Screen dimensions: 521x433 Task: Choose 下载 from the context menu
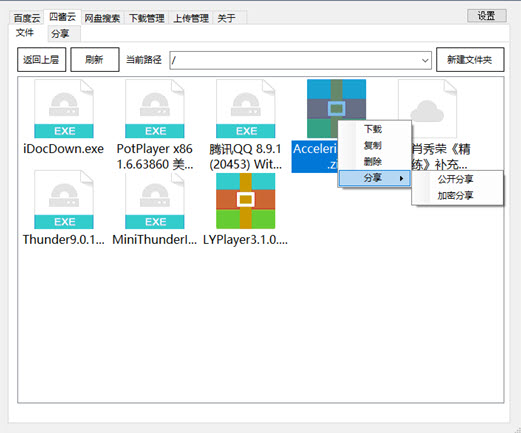(373, 129)
